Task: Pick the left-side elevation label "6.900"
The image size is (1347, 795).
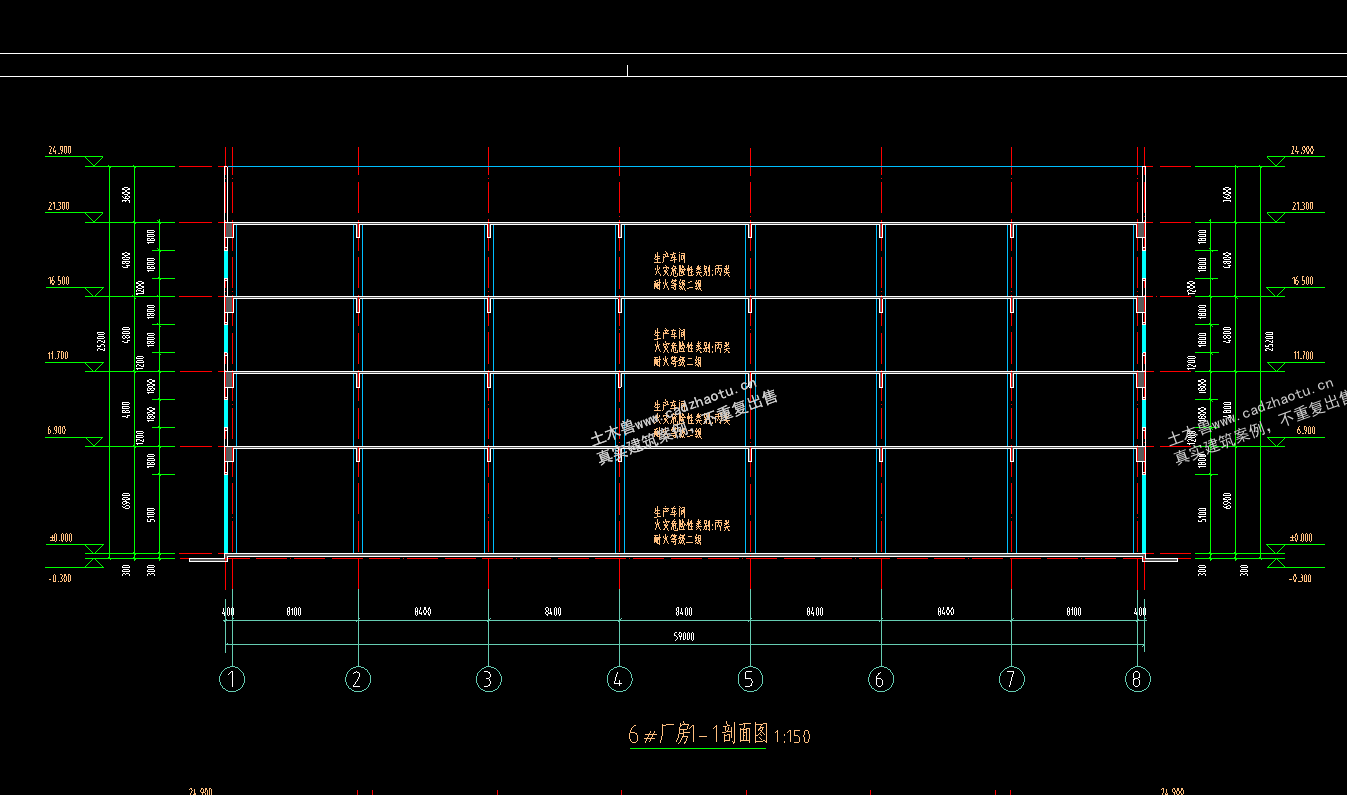Action: coord(58,430)
